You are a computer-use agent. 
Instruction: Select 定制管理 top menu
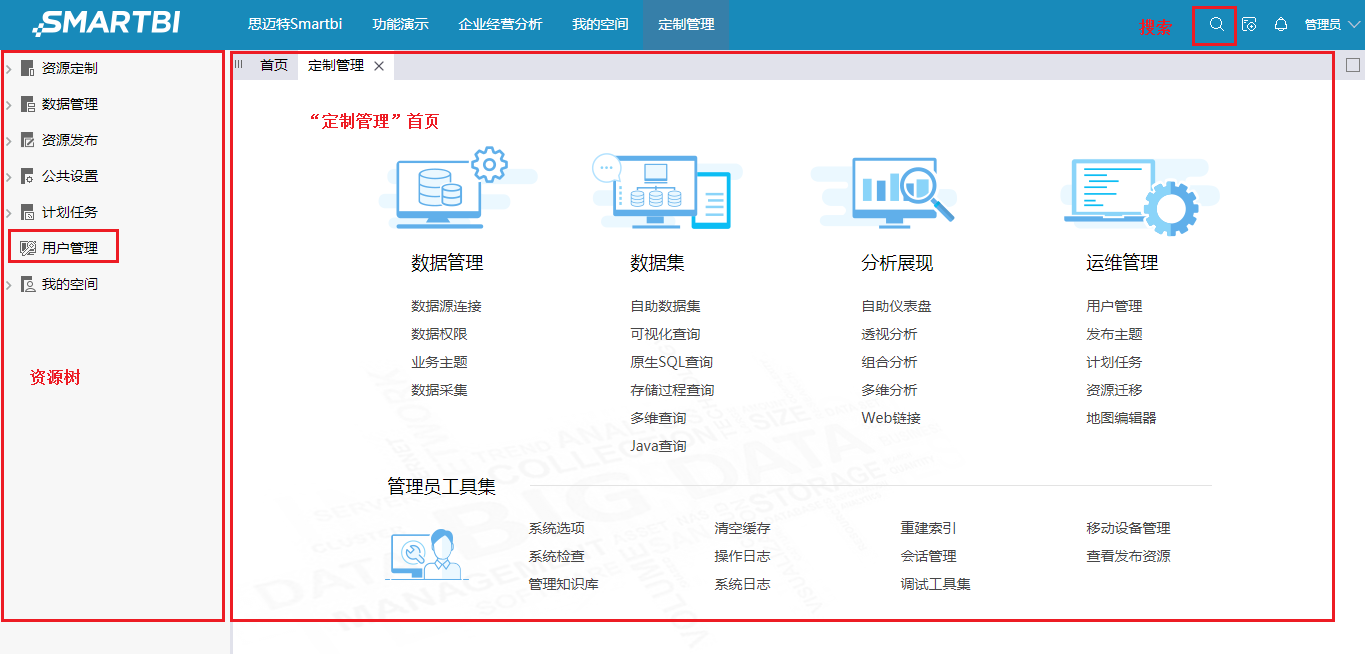(x=686, y=24)
